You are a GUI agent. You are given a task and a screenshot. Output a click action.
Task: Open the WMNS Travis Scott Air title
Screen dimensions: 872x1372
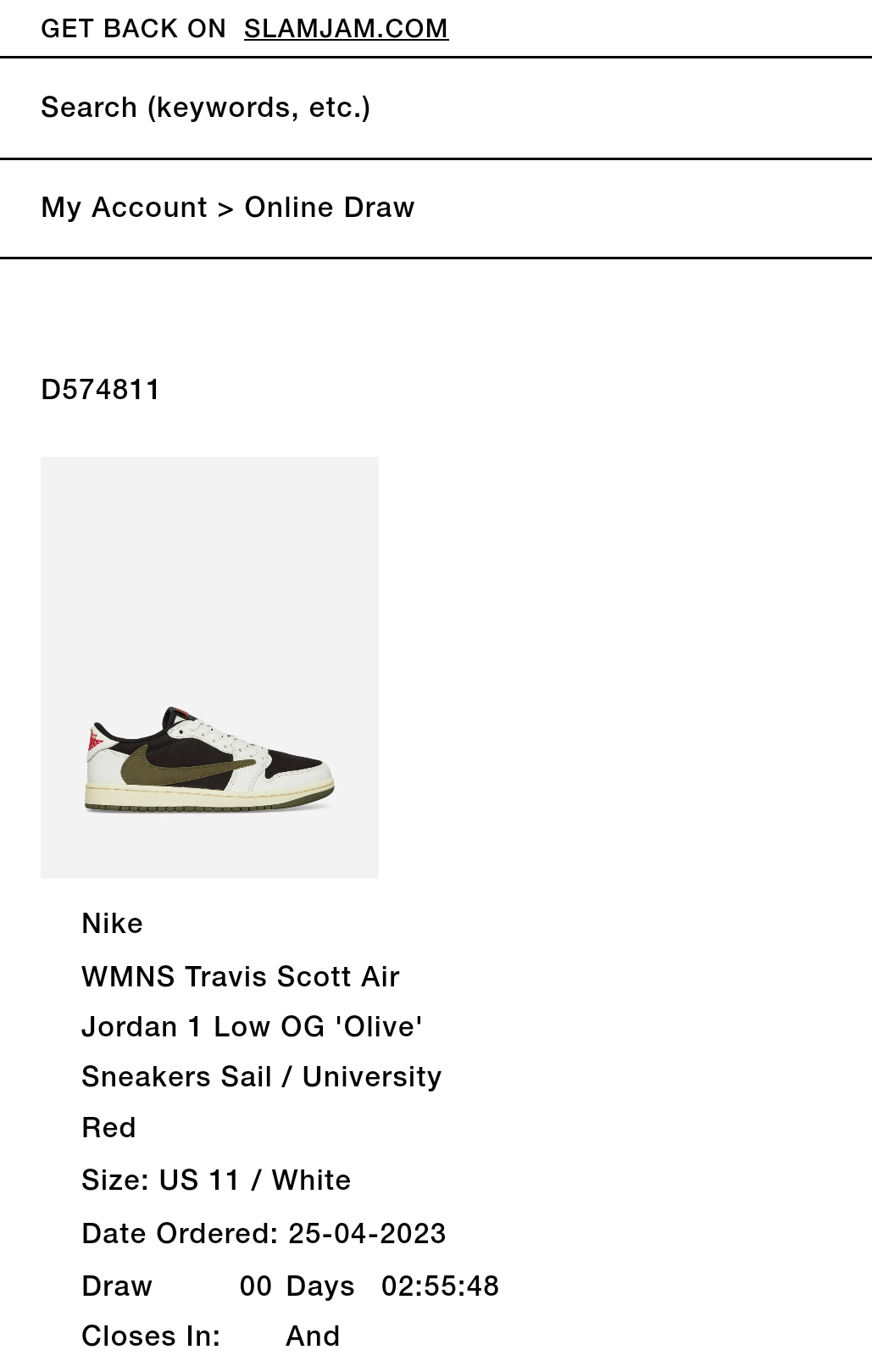tap(241, 976)
